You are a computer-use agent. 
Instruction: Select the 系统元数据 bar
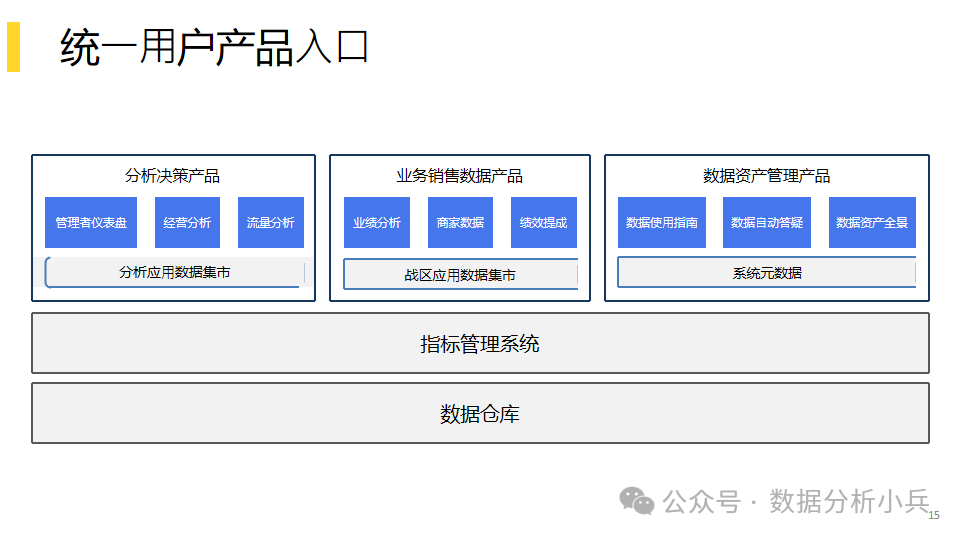[767, 272]
